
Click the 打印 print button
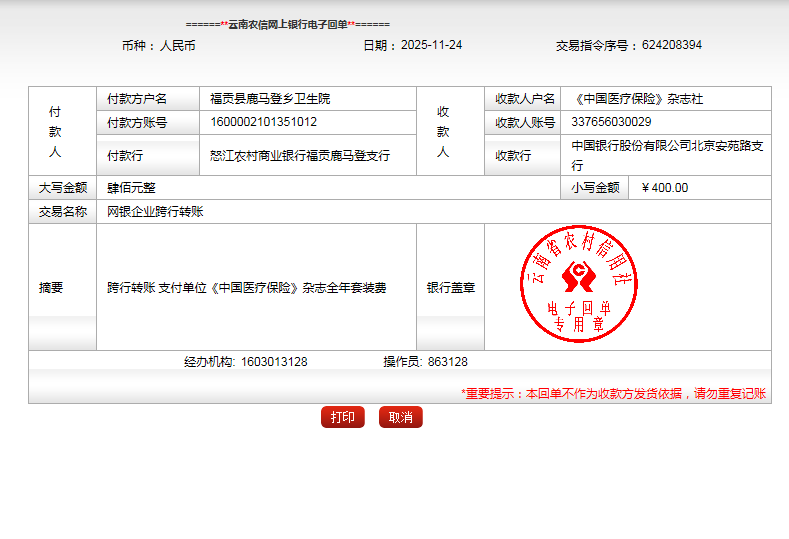pos(342,417)
